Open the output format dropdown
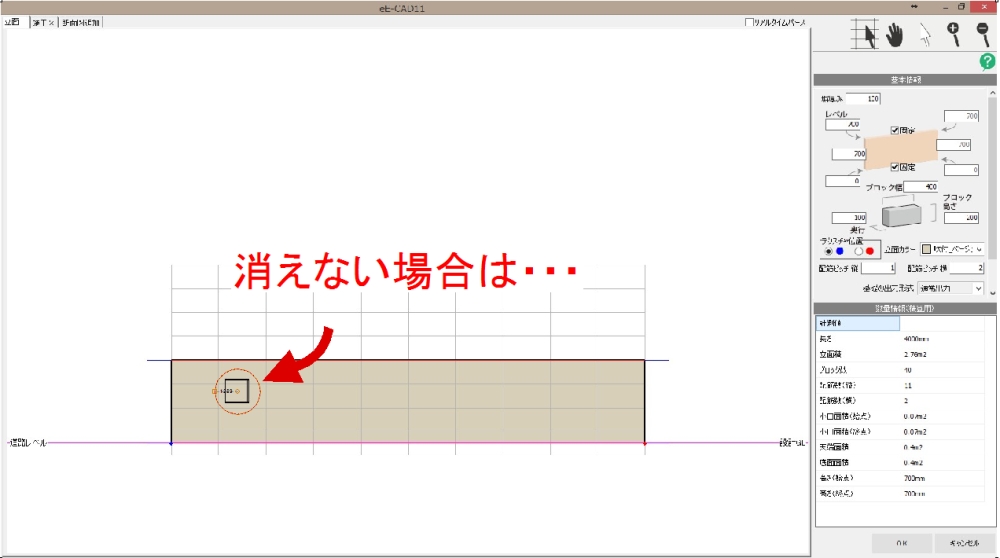 click(x=950, y=288)
